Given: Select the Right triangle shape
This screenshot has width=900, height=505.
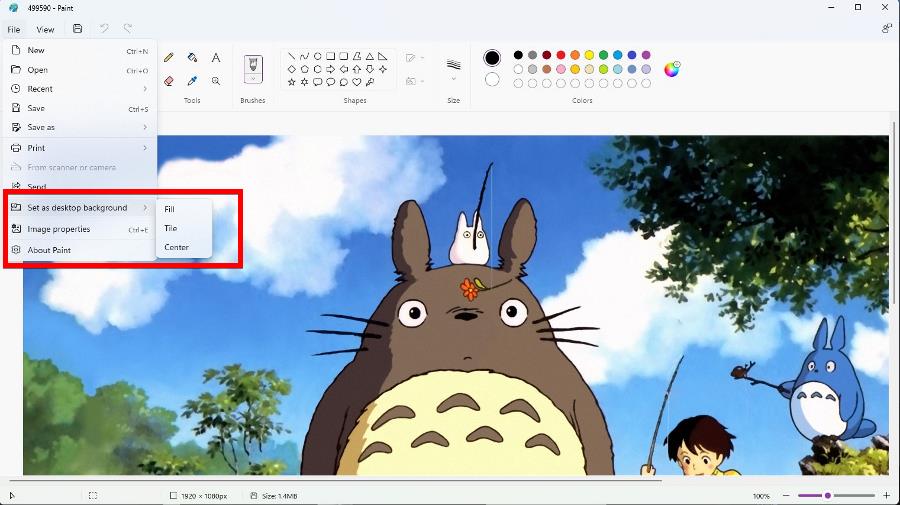Looking at the screenshot, I should 382,56.
